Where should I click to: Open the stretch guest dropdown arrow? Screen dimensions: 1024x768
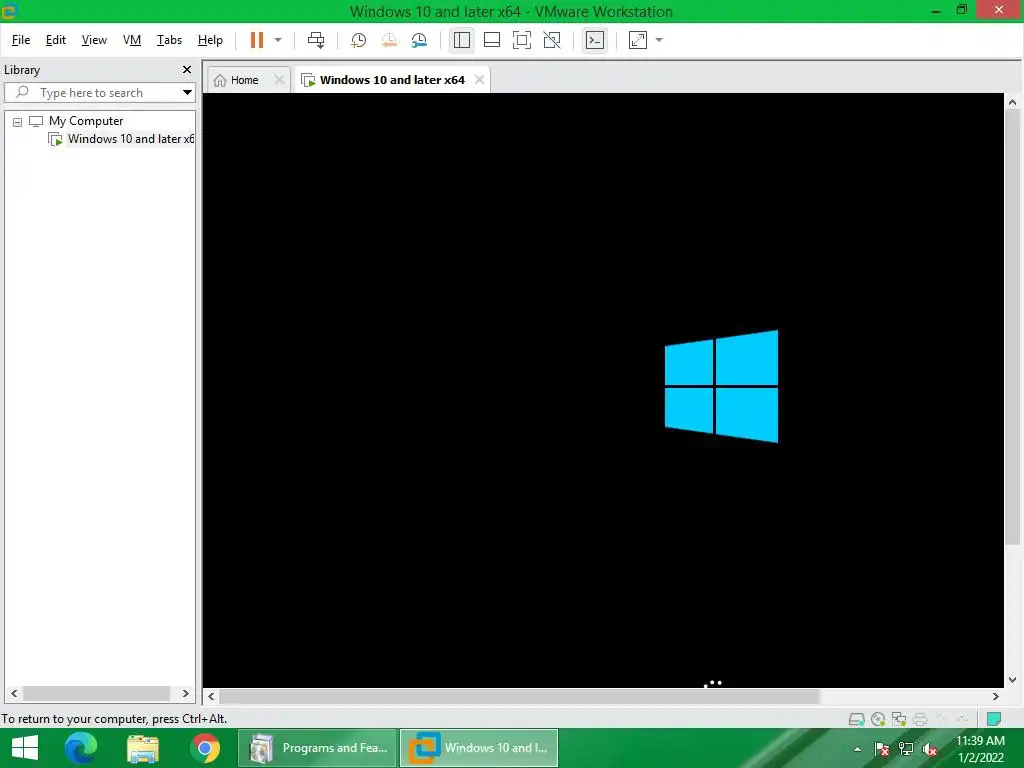pyautogui.click(x=659, y=40)
